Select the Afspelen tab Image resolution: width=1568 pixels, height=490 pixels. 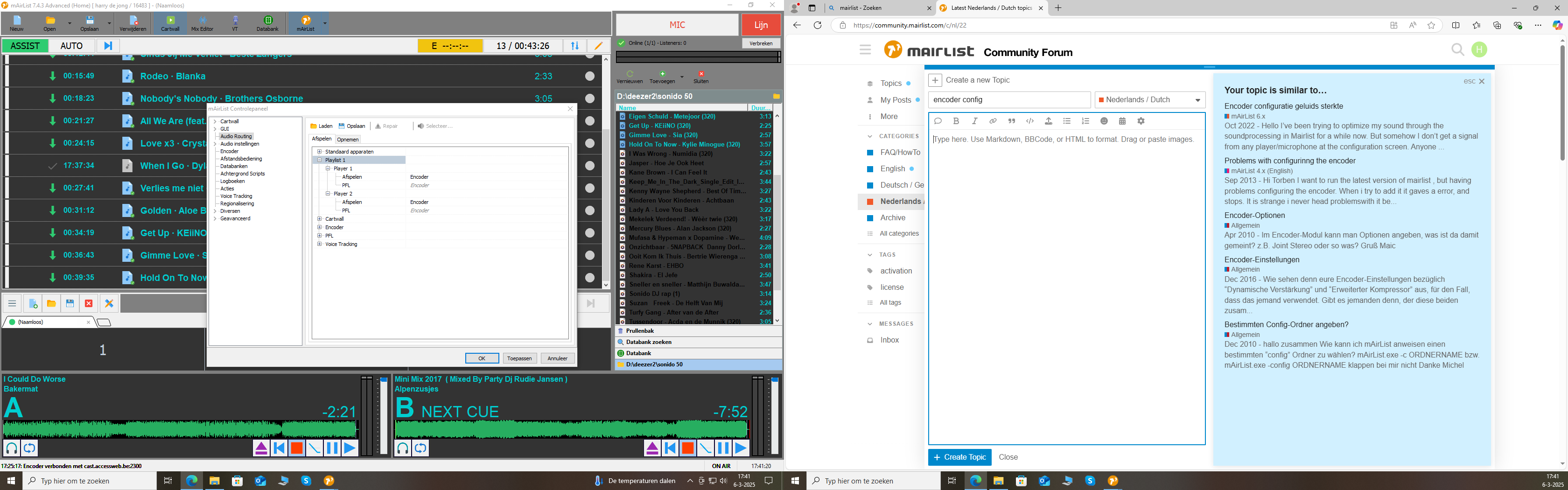322,139
